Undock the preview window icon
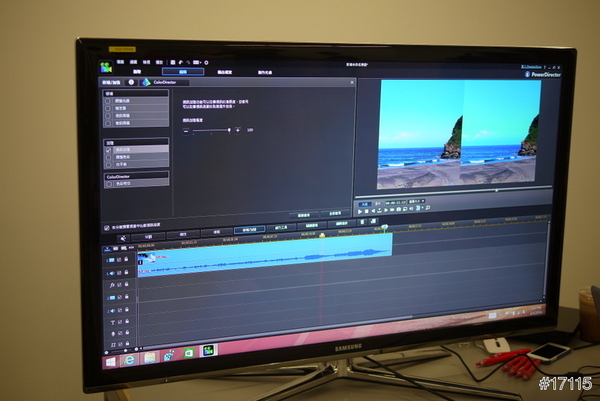This screenshot has width=600, height=401. click(428, 207)
